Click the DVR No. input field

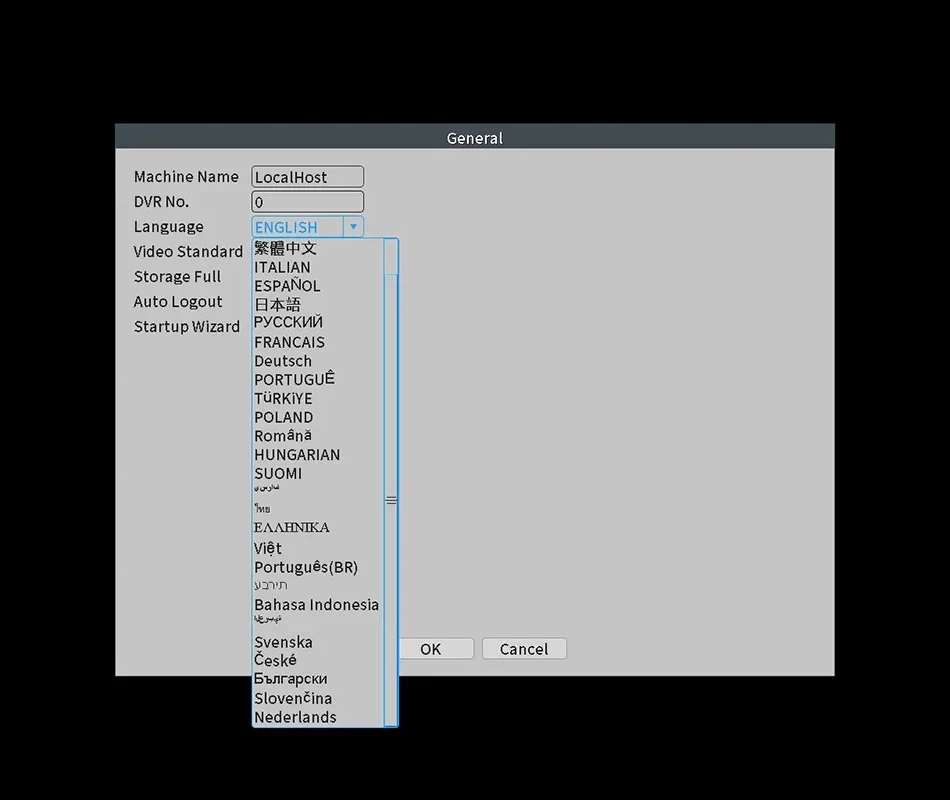coord(307,202)
